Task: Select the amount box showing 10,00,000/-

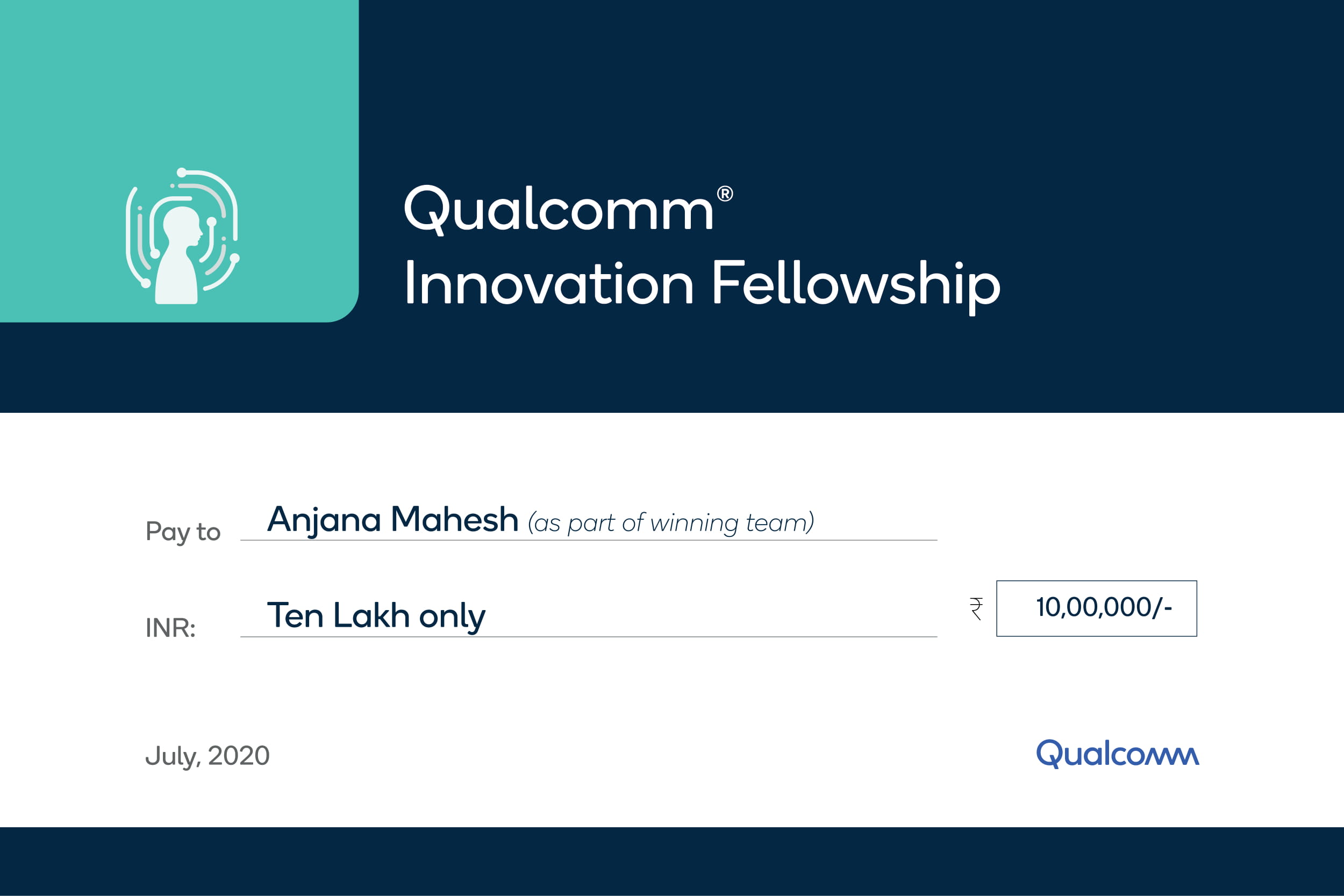Action: coord(1096,608)
